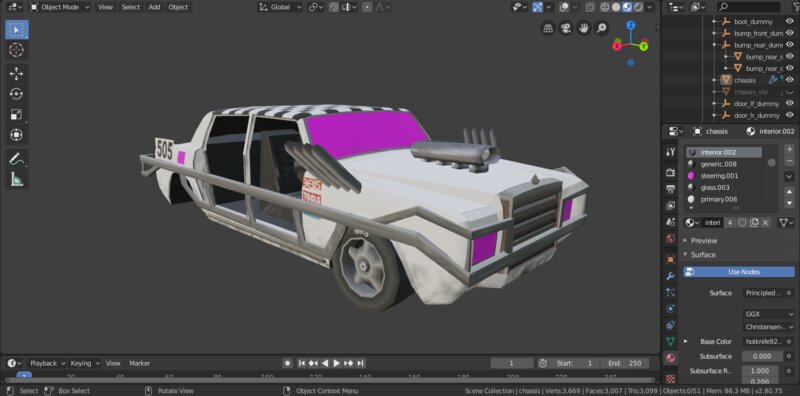Viewport: 800px width, 396px height.
Task: Open the Object Mode dropdown
Action: pyautogui.click(x=60, y=7)
